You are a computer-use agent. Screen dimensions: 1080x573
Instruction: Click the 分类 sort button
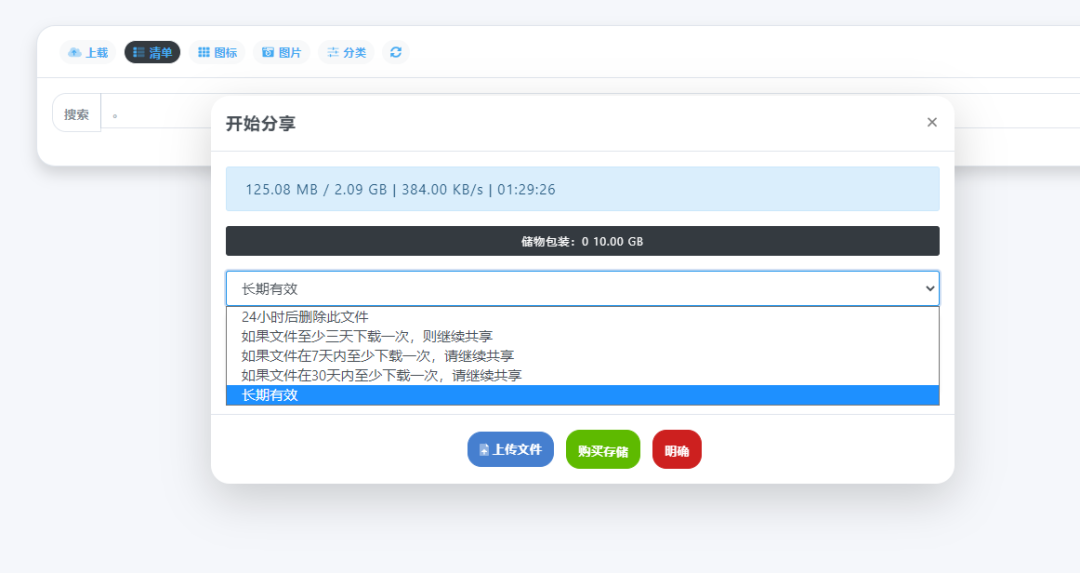346,52
